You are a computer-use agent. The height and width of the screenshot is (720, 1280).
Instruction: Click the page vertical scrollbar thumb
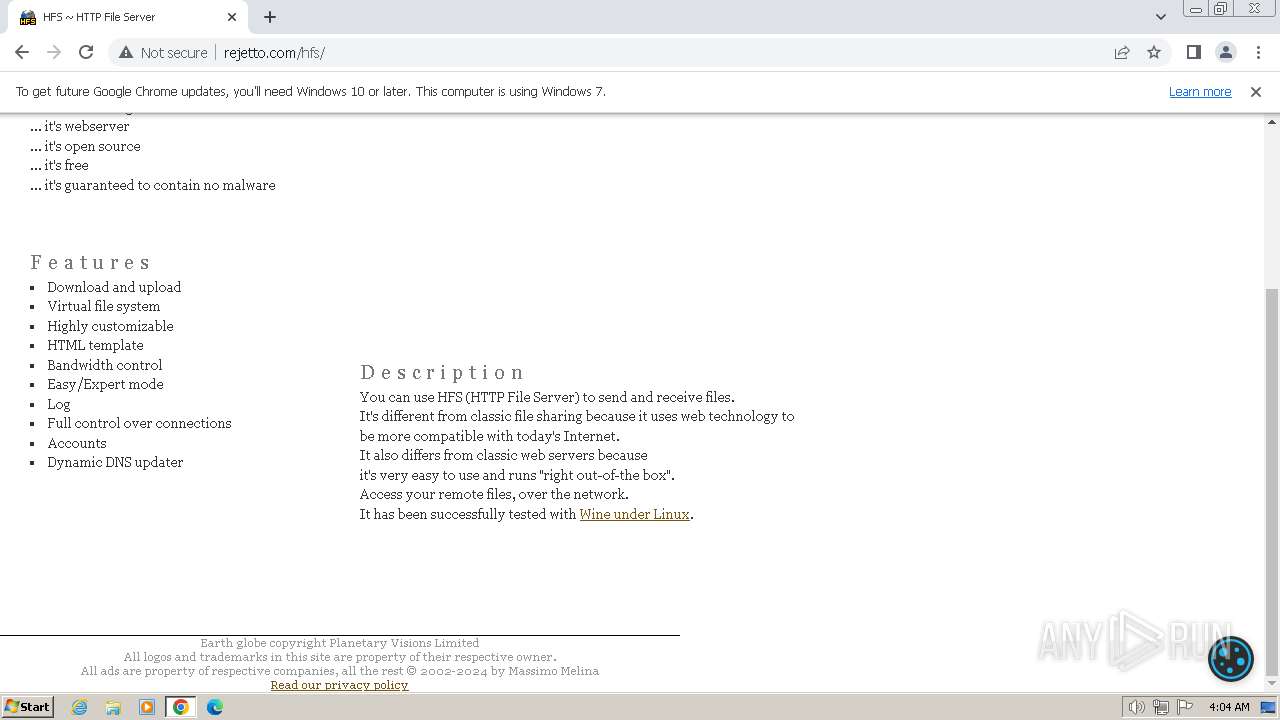coord(1271,480)
